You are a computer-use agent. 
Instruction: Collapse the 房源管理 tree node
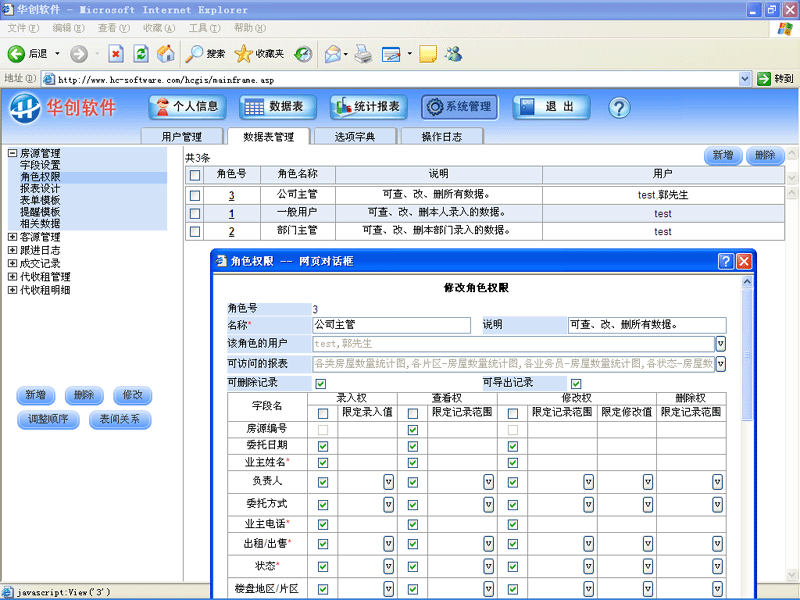pos(12,154)
